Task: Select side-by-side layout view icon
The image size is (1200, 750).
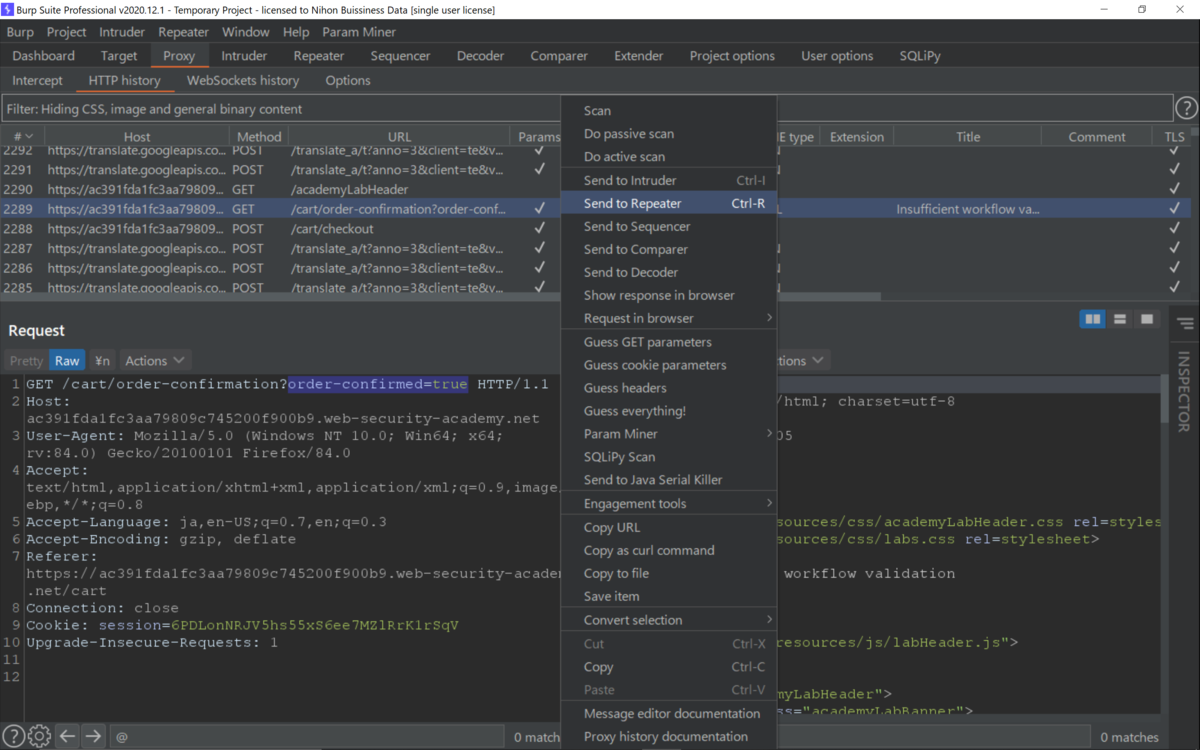Action: coord(1093,319)
